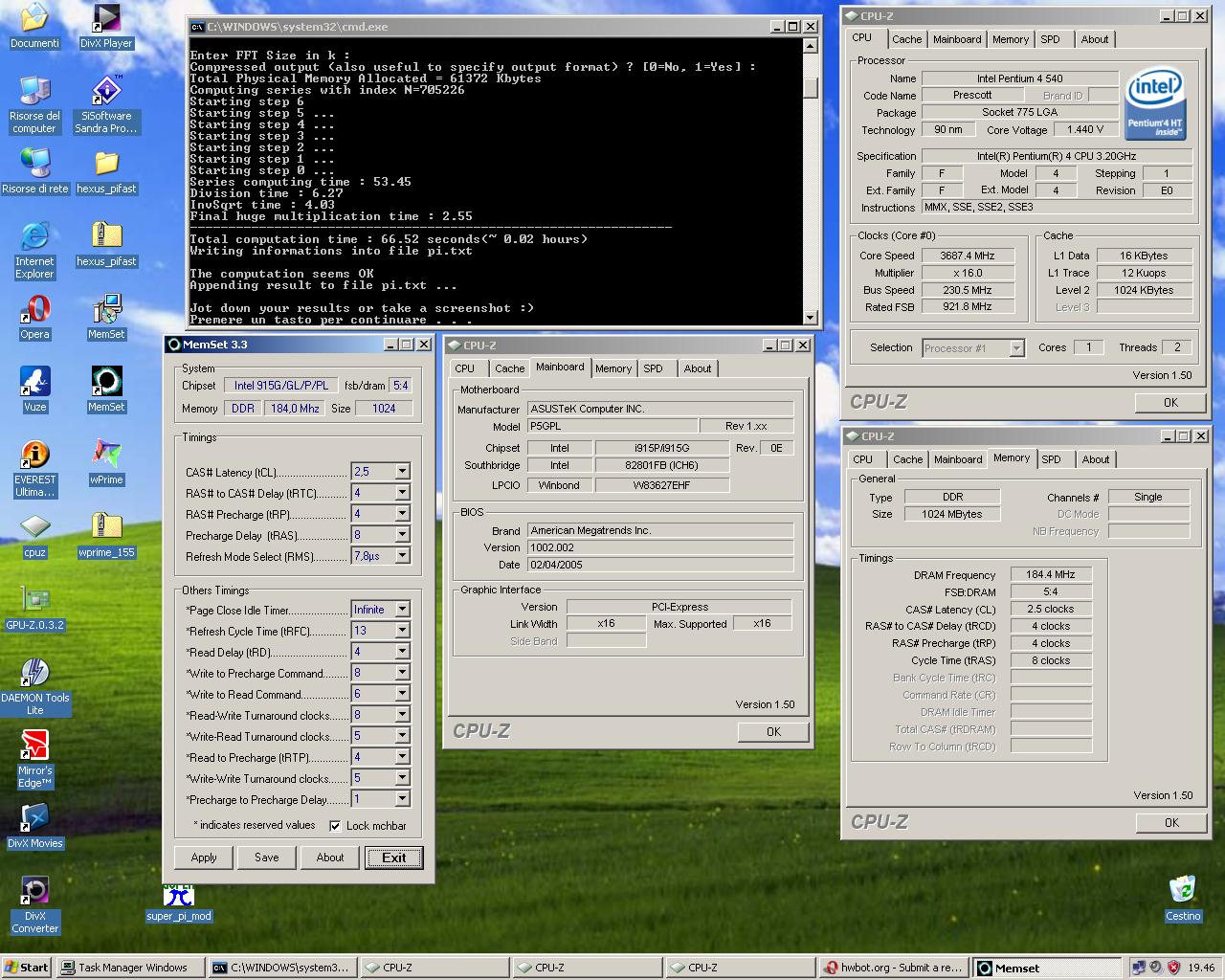Select CPU tab in Mainboard CPU-Z window

pyautogui.click(x=464, y=368)
